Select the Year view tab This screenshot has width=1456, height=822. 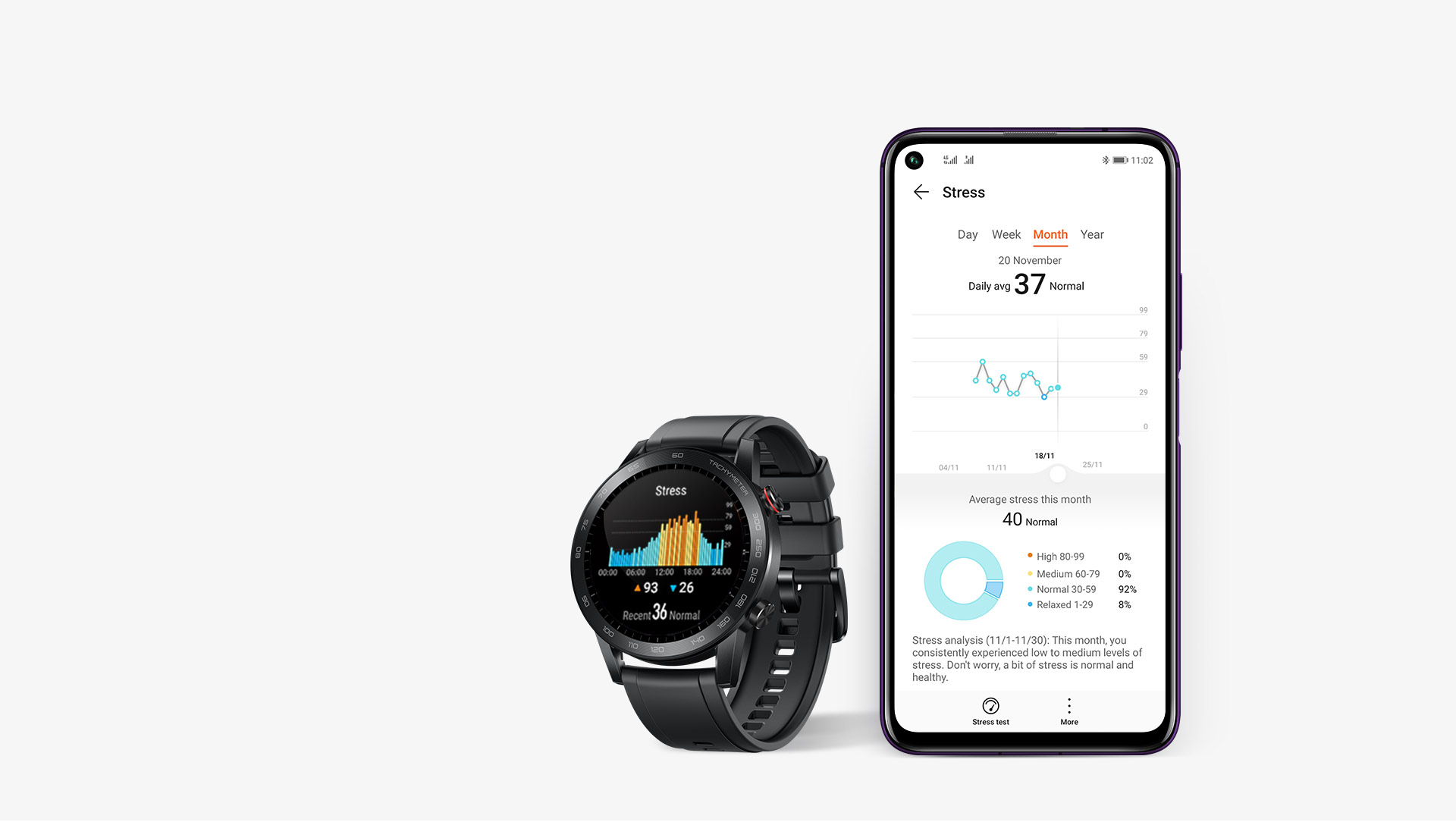[x=1091, y=234]
